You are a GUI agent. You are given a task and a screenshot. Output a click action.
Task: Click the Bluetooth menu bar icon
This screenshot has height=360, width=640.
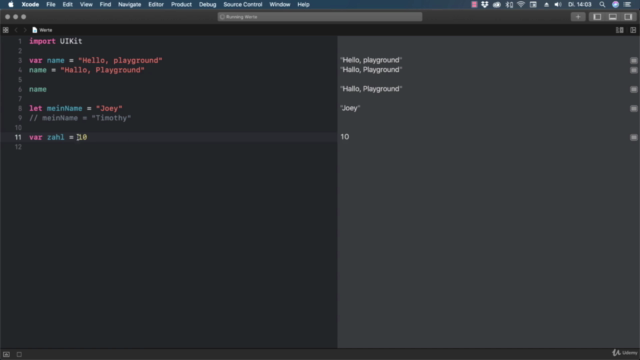(x=509, y=4)
